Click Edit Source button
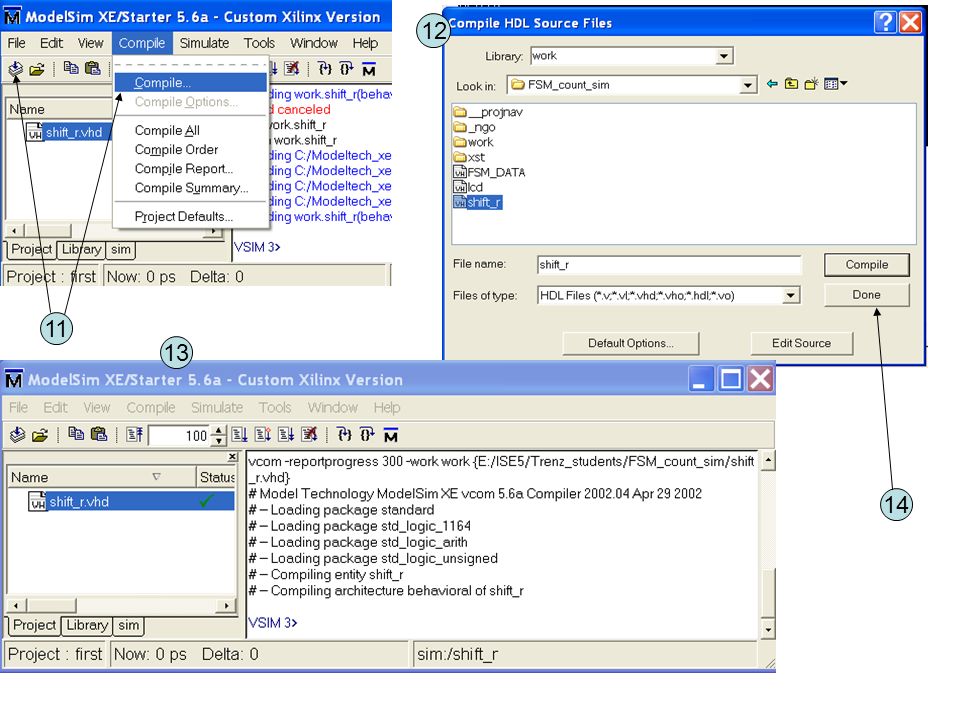Screen dimensions: 960x720 click(801, 343)
